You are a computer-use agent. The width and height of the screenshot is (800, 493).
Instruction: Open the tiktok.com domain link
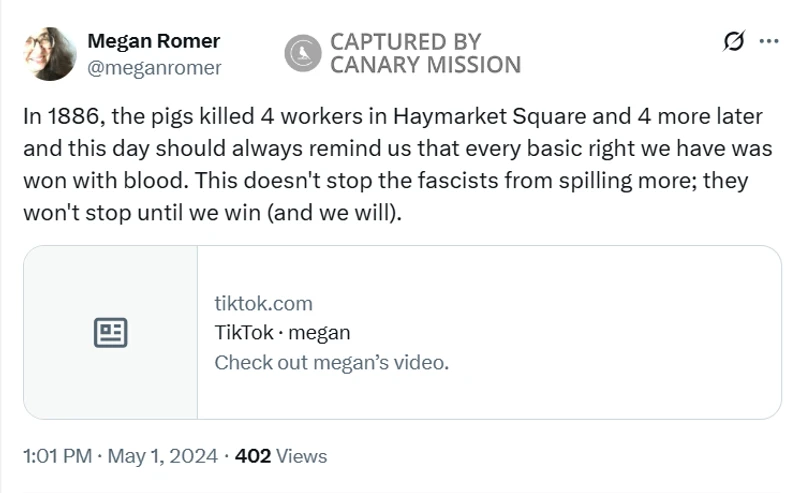click(x=263, y=303)
